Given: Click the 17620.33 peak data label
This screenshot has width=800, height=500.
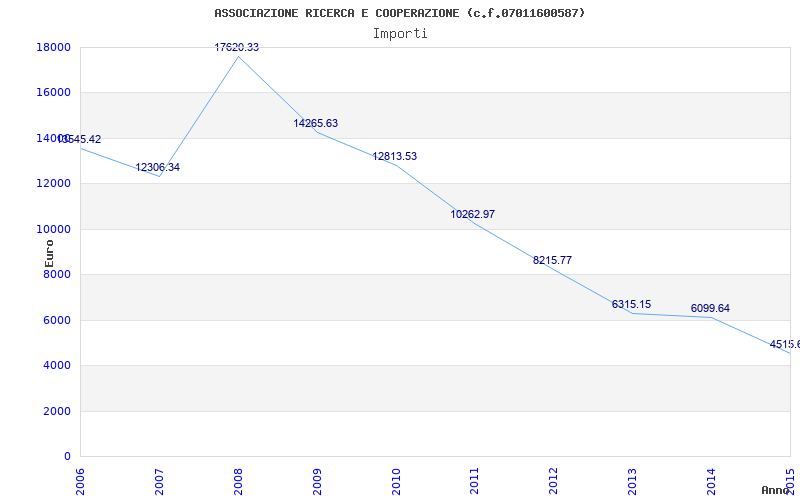Looking at the screenshot, I should [237, 47].
